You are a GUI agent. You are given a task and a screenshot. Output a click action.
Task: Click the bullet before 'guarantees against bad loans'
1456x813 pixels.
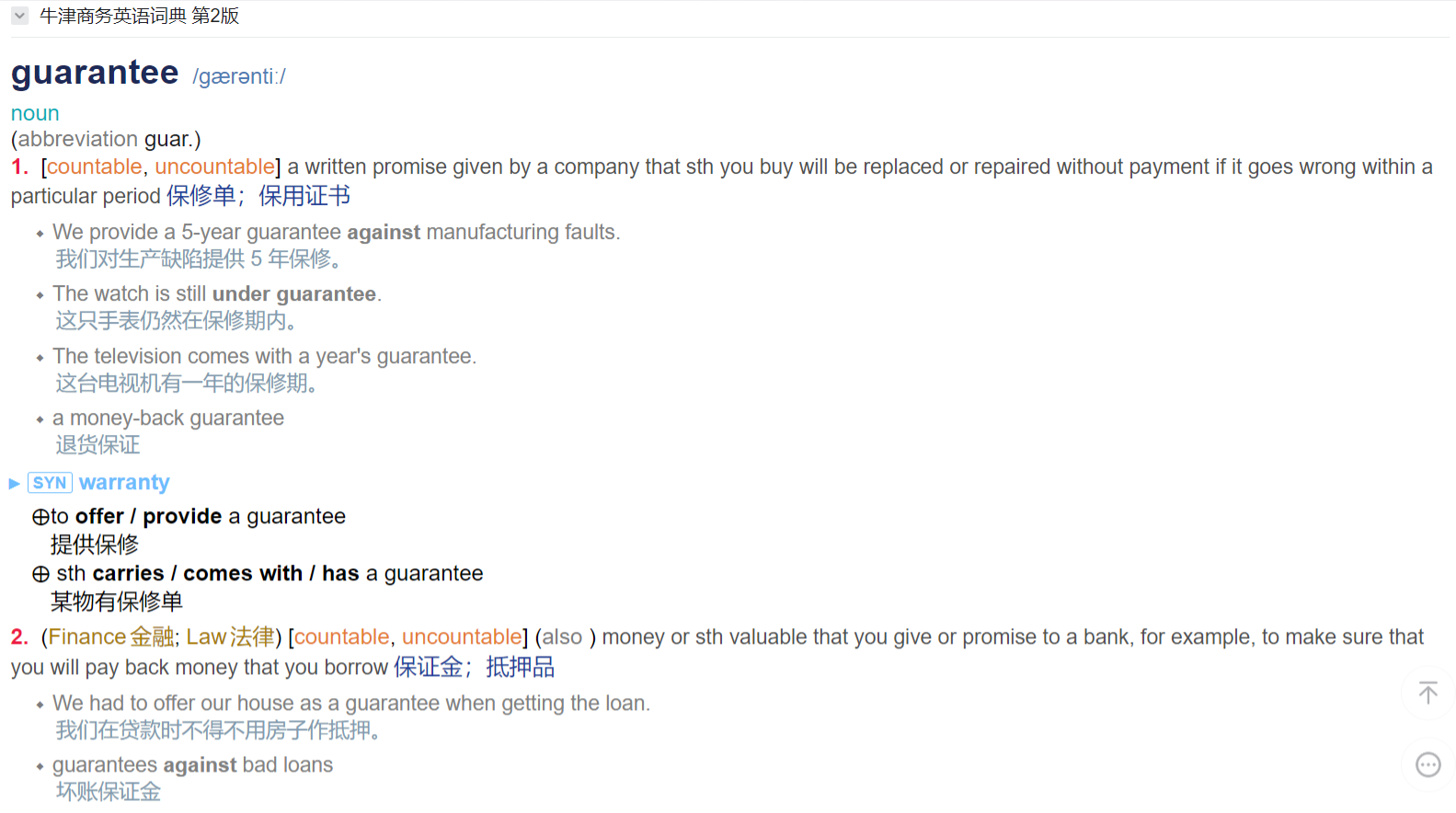[x=40, y=766]
